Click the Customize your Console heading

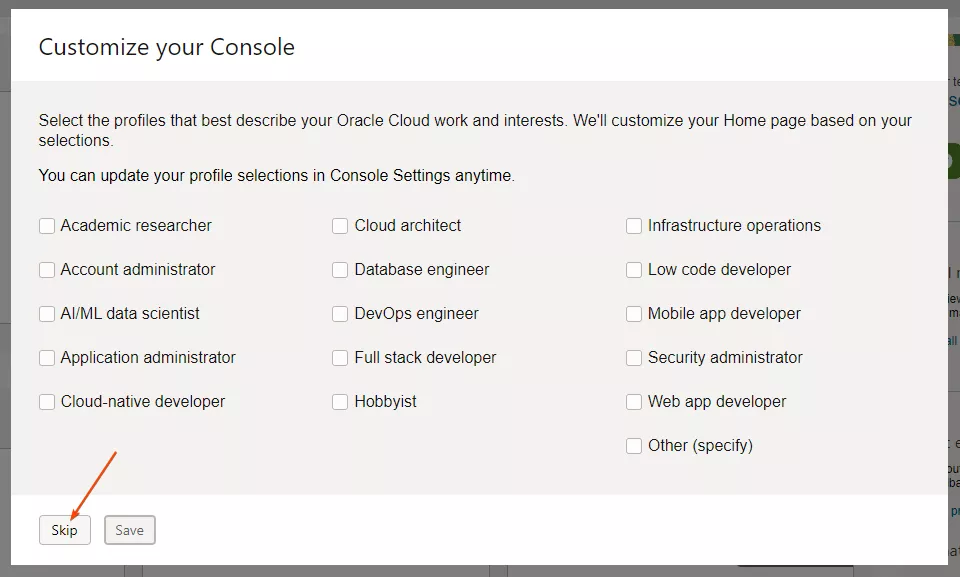166,47
